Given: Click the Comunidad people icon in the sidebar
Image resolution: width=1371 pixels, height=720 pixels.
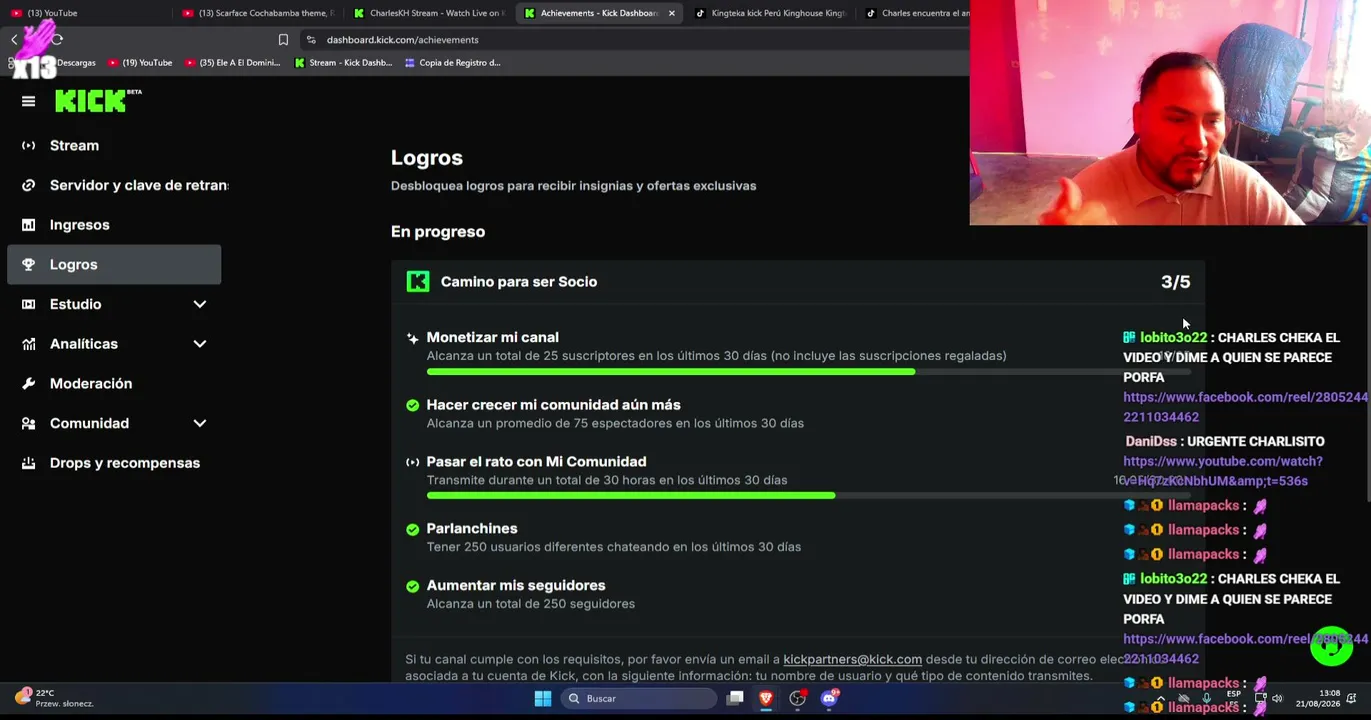Looking at the screenshot, I should [28, 423].
